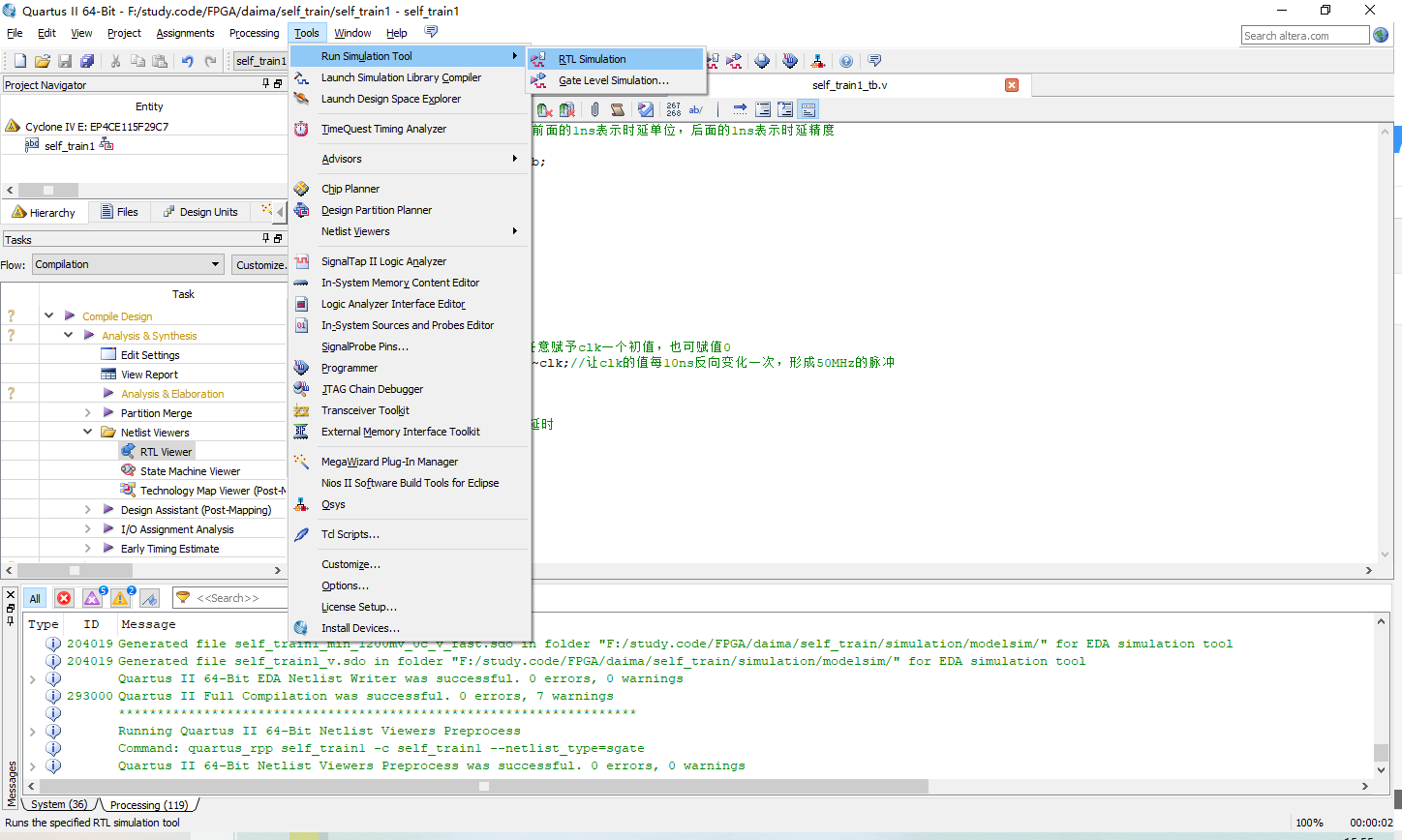Select Gate Level Simulation menu entry
The image size is (1402, 840).
click(615, 80)
